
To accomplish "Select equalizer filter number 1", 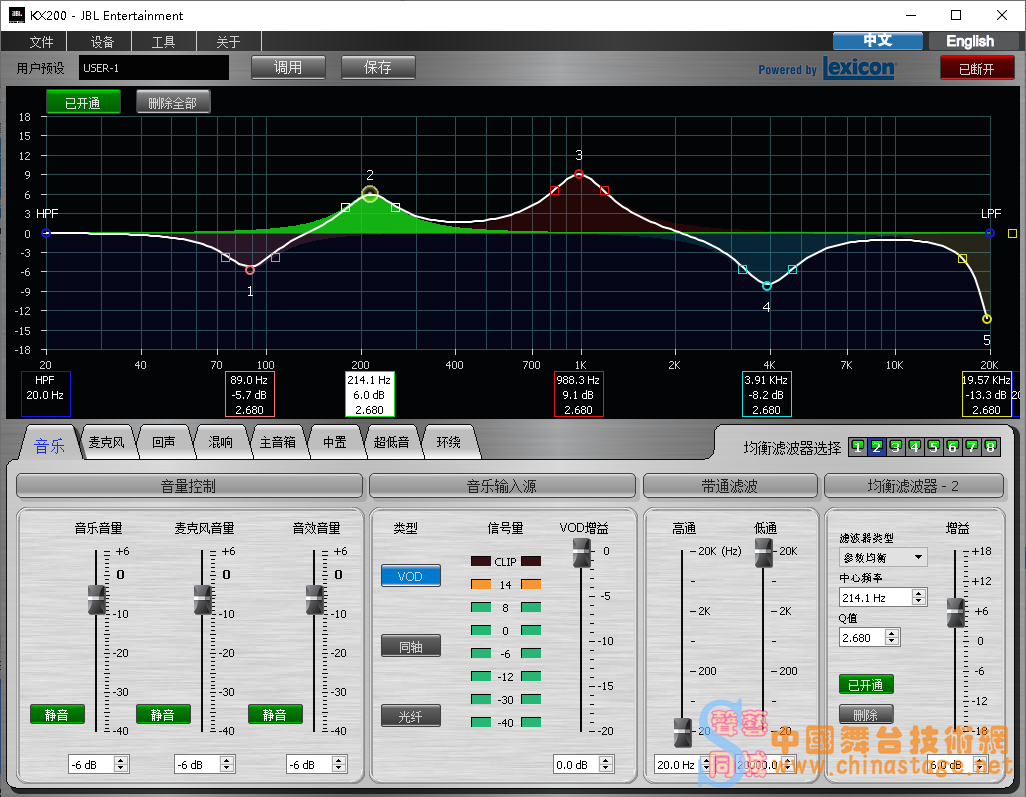I will tap(858, 447).
